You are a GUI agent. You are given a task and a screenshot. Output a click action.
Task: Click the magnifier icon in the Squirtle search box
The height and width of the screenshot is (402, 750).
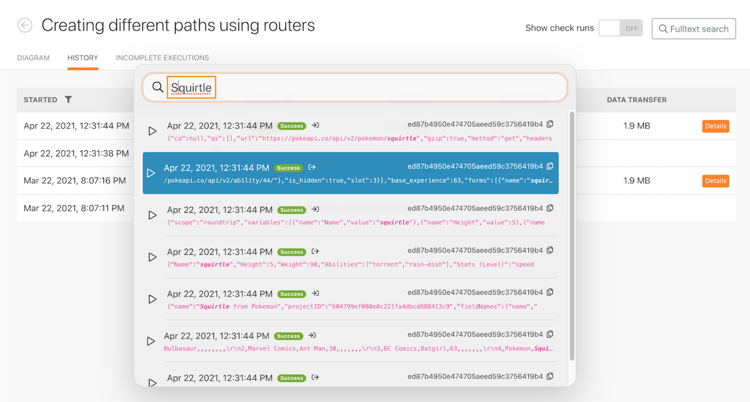pyautogui.click(x=157, y=87)
